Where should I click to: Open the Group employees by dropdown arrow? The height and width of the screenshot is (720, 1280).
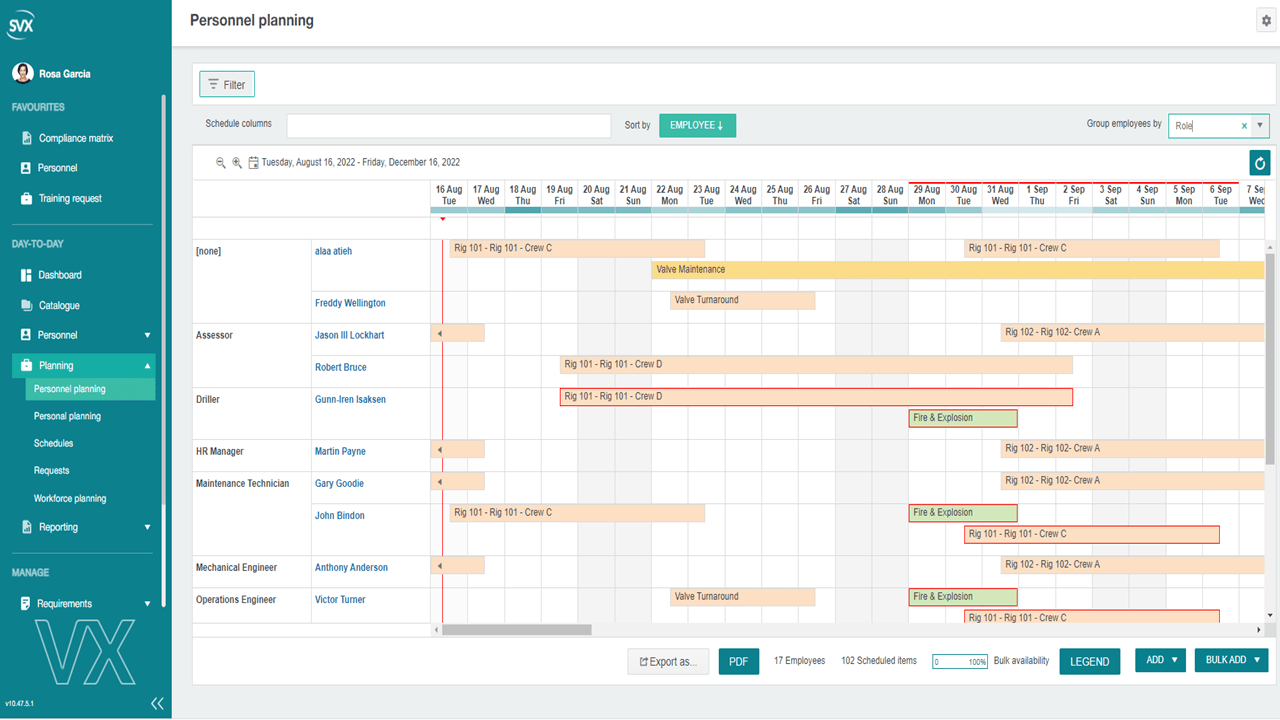click(x=1260, y=126)
